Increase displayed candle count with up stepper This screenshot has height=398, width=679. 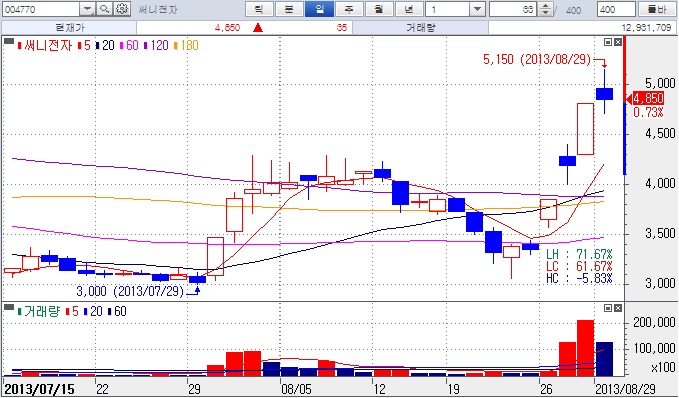[545, 6]
